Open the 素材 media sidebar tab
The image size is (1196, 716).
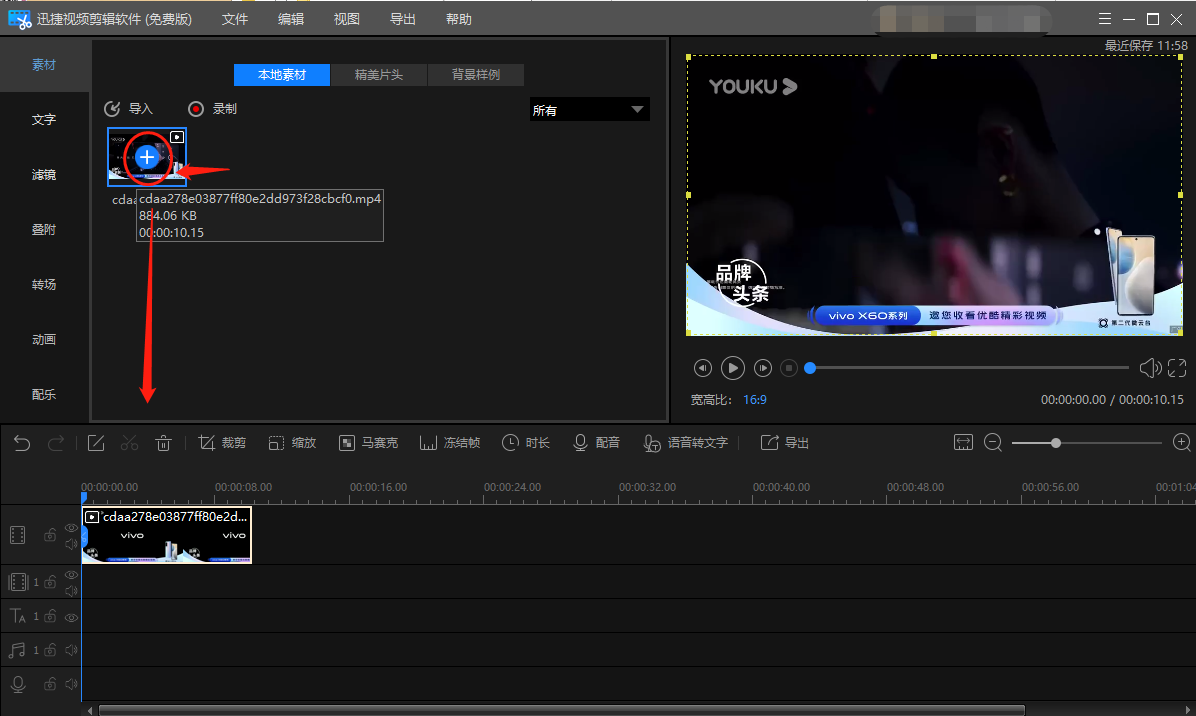click(x=44, y=65)
